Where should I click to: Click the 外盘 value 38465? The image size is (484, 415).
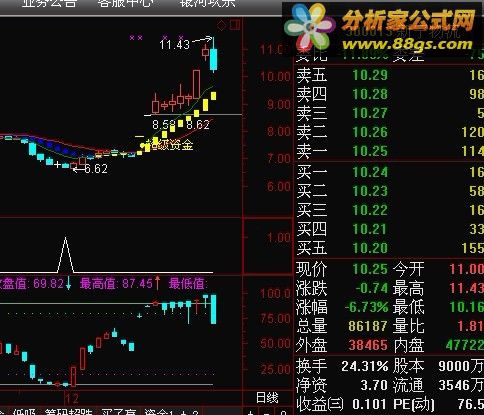click(368, 345)
